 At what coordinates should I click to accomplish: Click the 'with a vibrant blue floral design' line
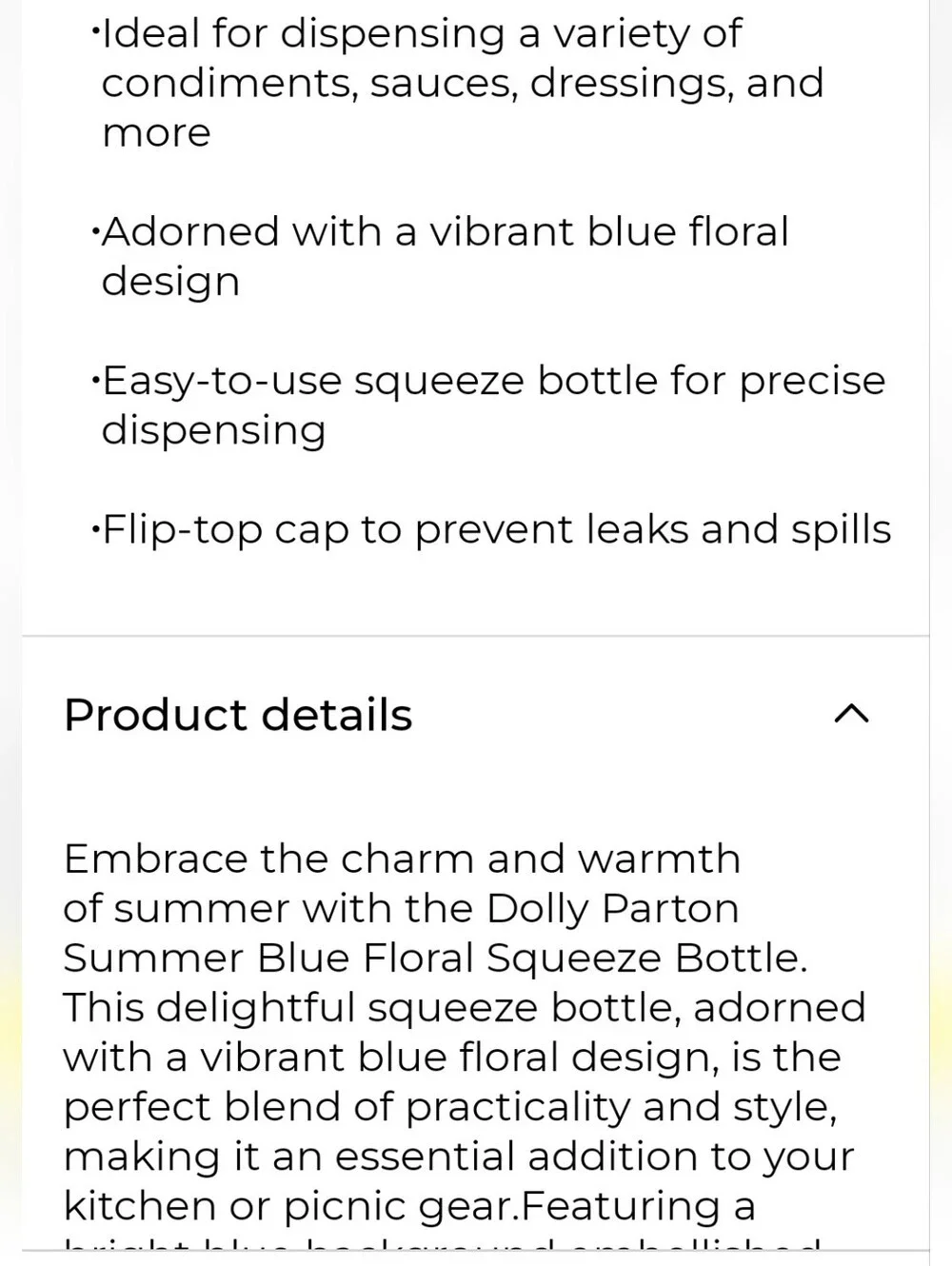pos(452,1058)
